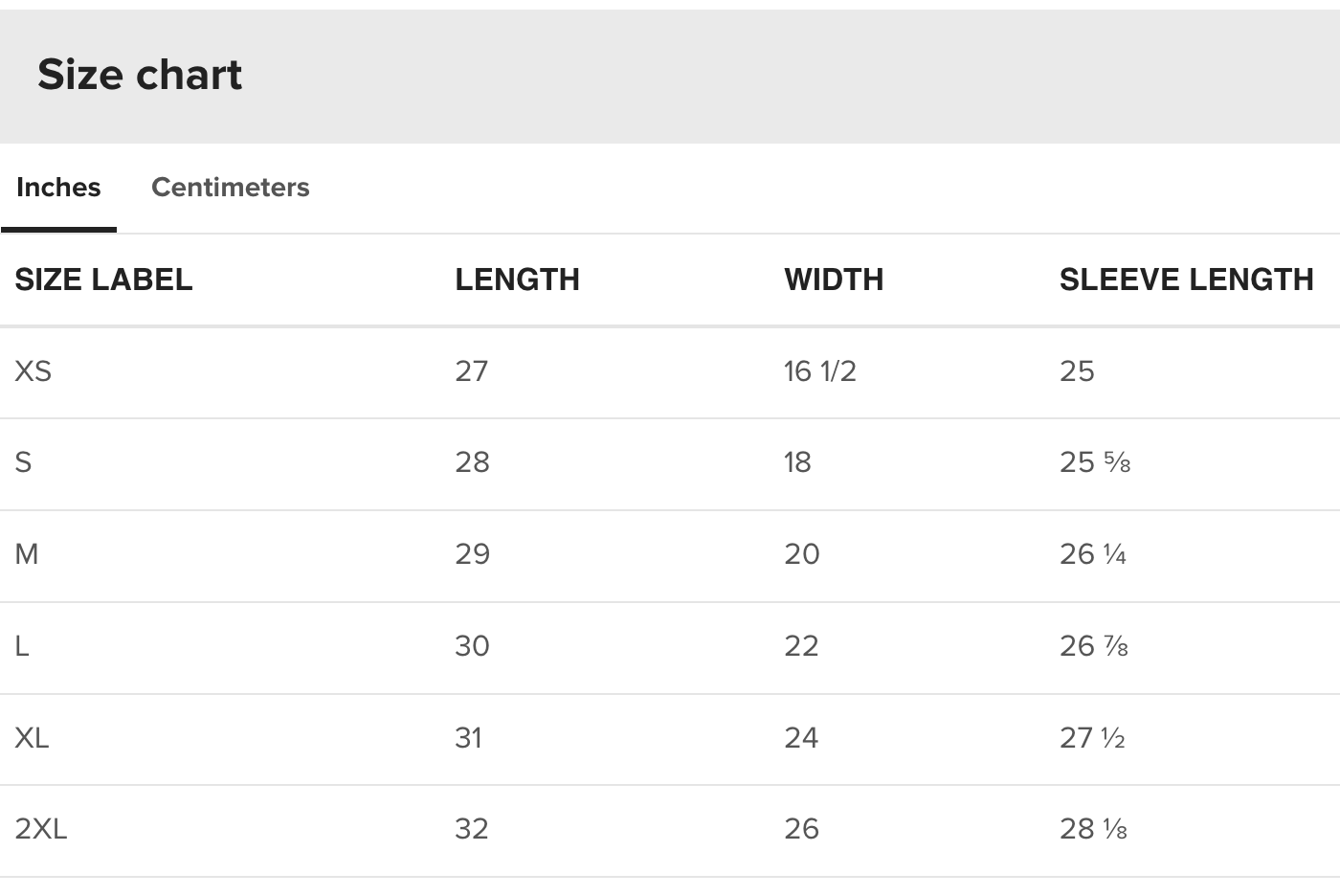The width and height of the screenshot is (1340, 896).
Task: Click the L sleeve length 26 ⅞
Action: click(1094, 646)
